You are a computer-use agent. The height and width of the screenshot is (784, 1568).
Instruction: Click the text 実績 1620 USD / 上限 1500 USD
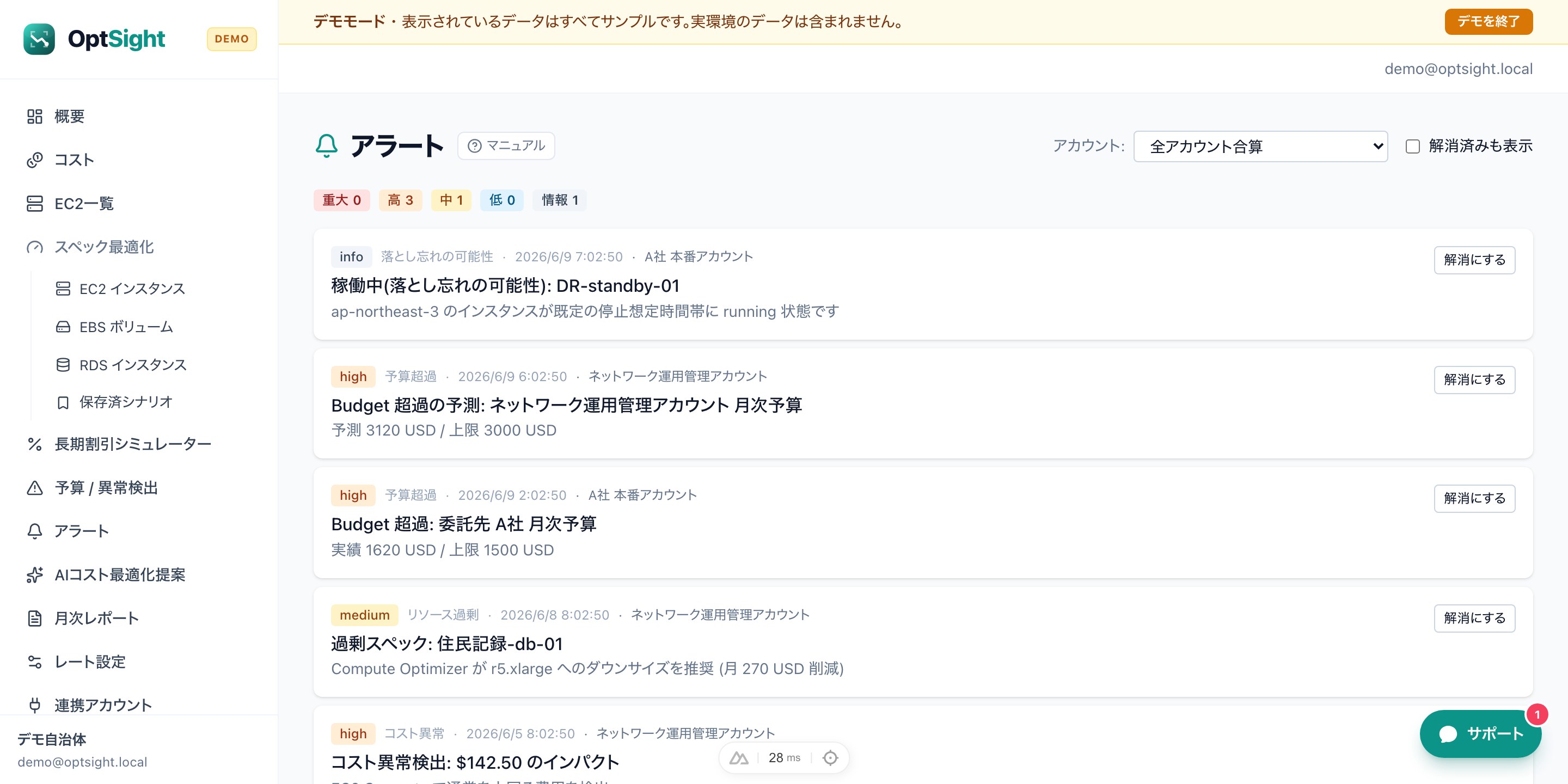pos(442,550)
